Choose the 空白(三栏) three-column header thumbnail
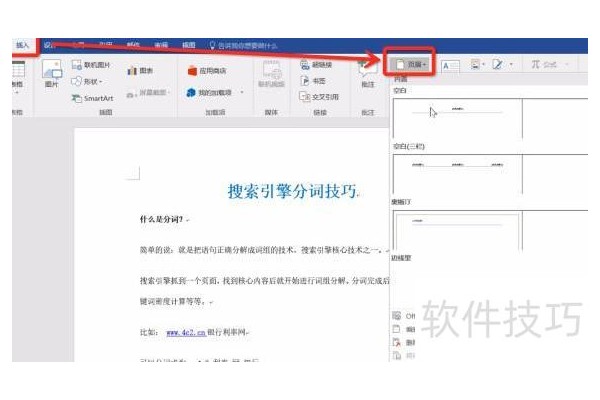The width and height of the screenshot is (600, 400). tap(457, 174)
